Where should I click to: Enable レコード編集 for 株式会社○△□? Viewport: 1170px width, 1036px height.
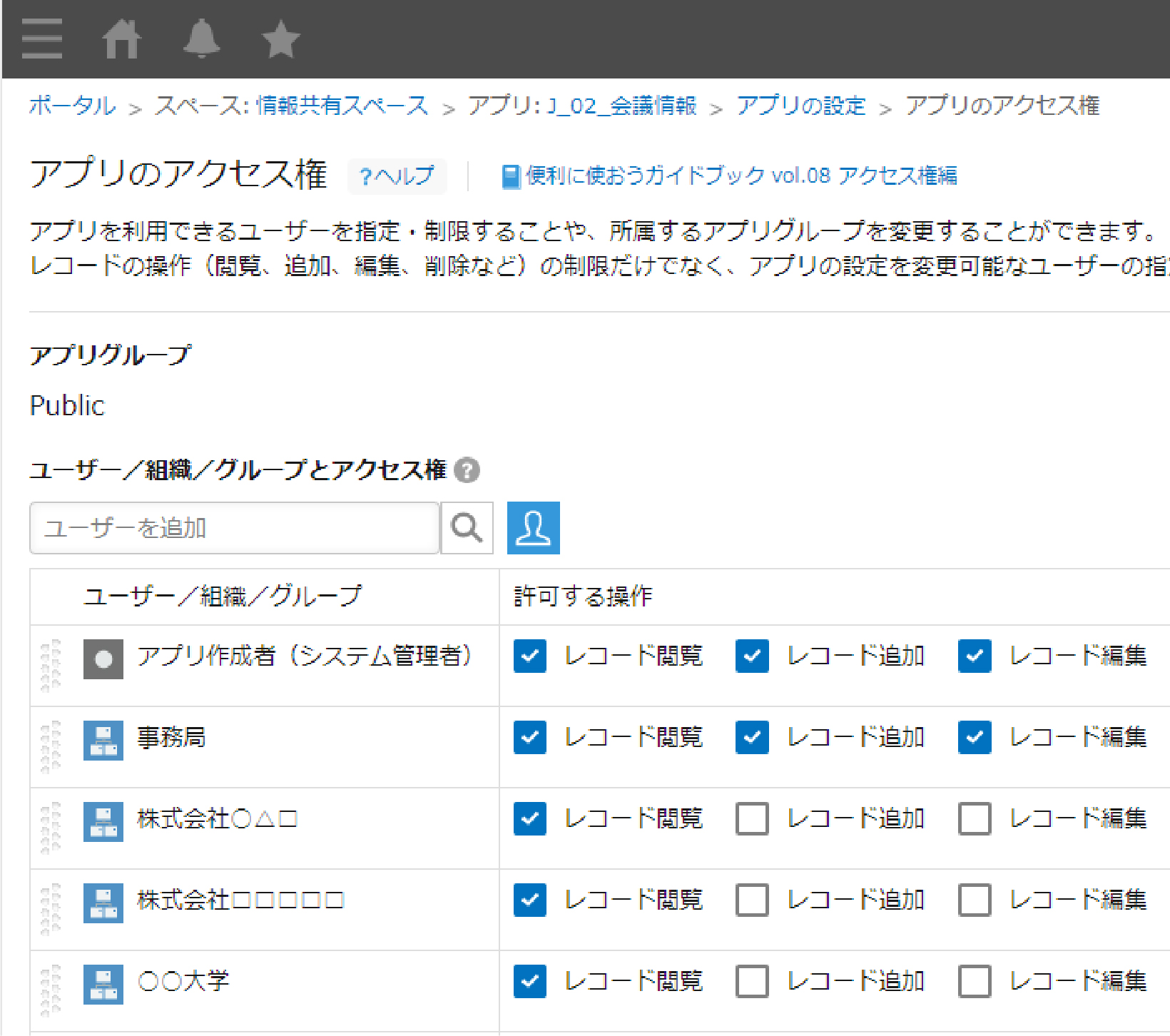(x=975, y=819)
